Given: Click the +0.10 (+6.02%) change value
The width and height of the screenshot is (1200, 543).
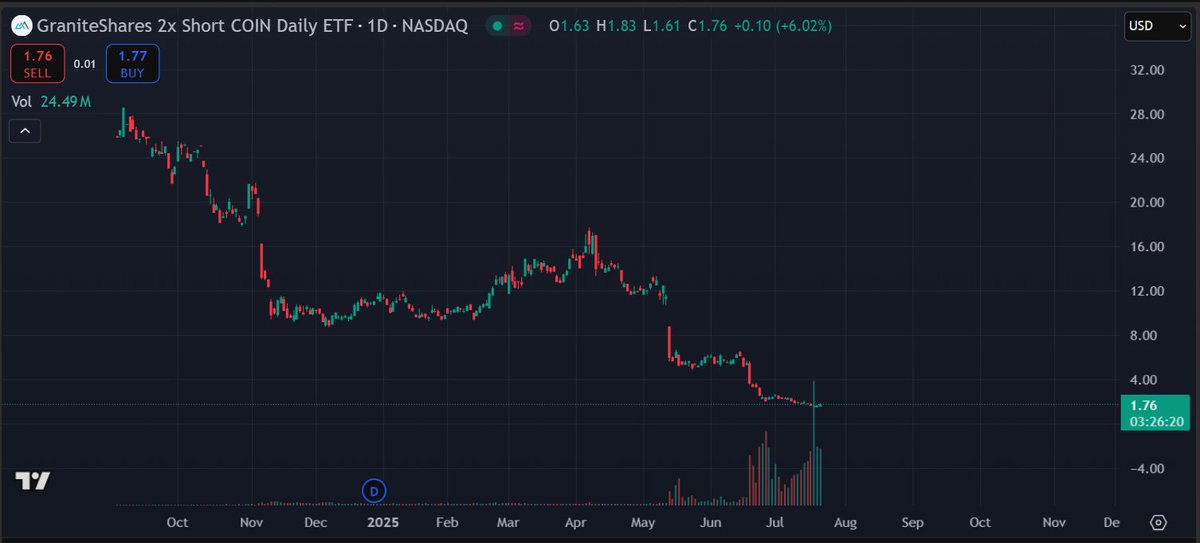Looking at the screenshot, I should coord(783,26).
